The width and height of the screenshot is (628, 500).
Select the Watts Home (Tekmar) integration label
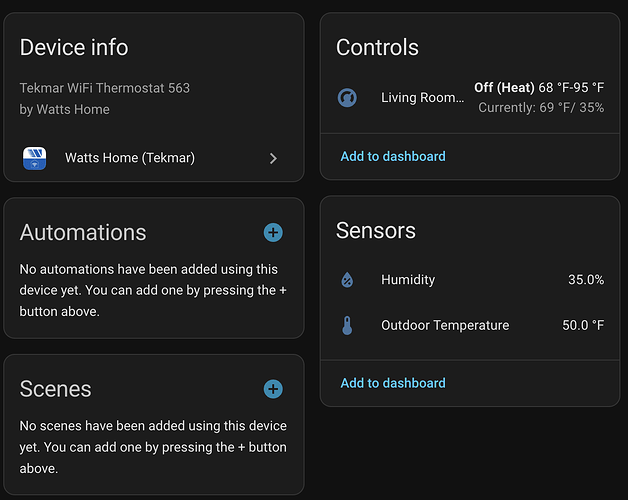(x=130, y=158)
